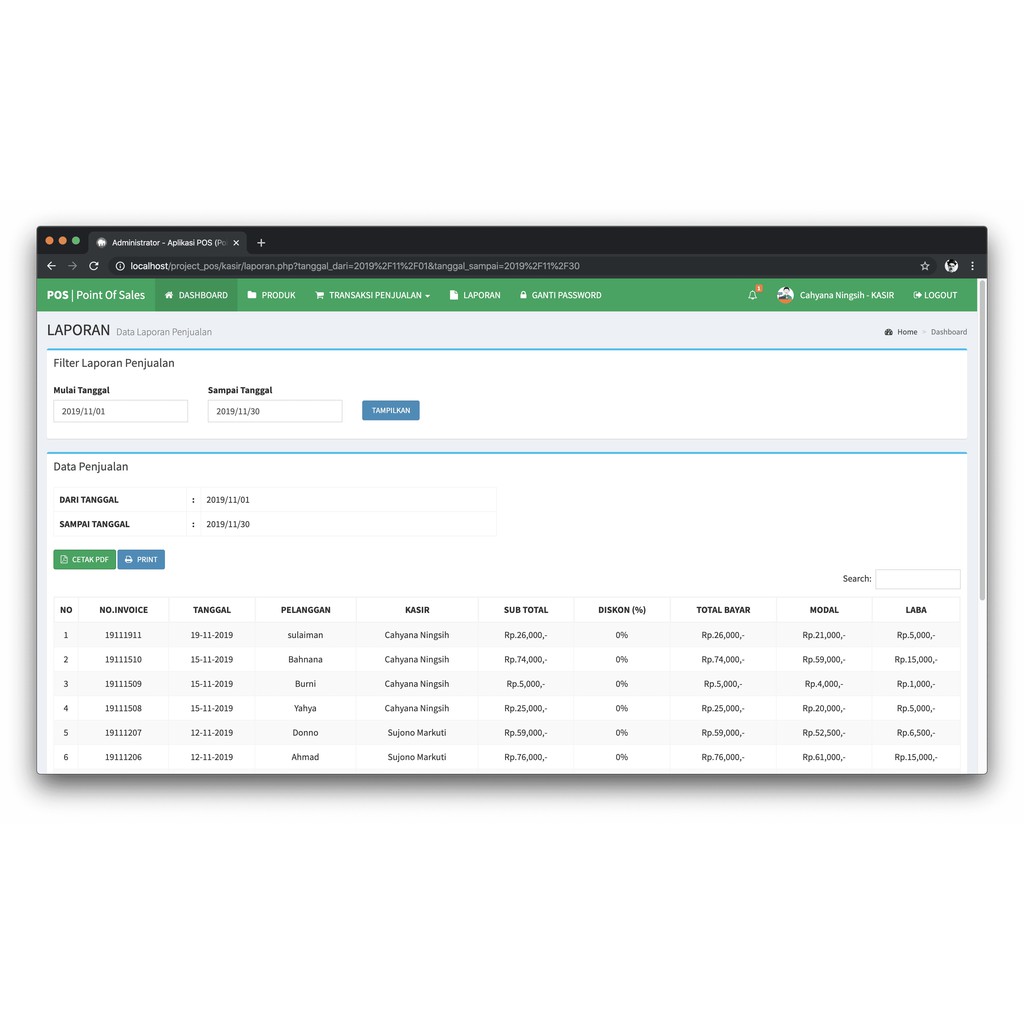Go to the Produk menu

click(272, 295)
